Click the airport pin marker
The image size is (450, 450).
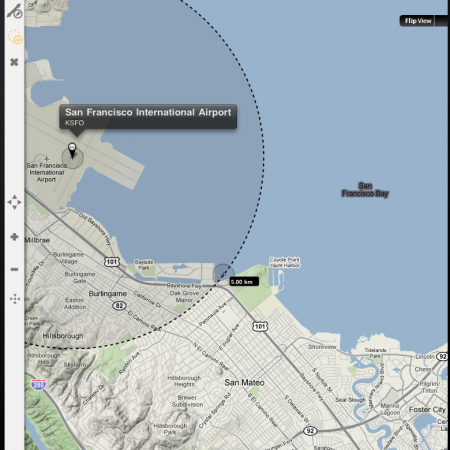pos(72,151)
